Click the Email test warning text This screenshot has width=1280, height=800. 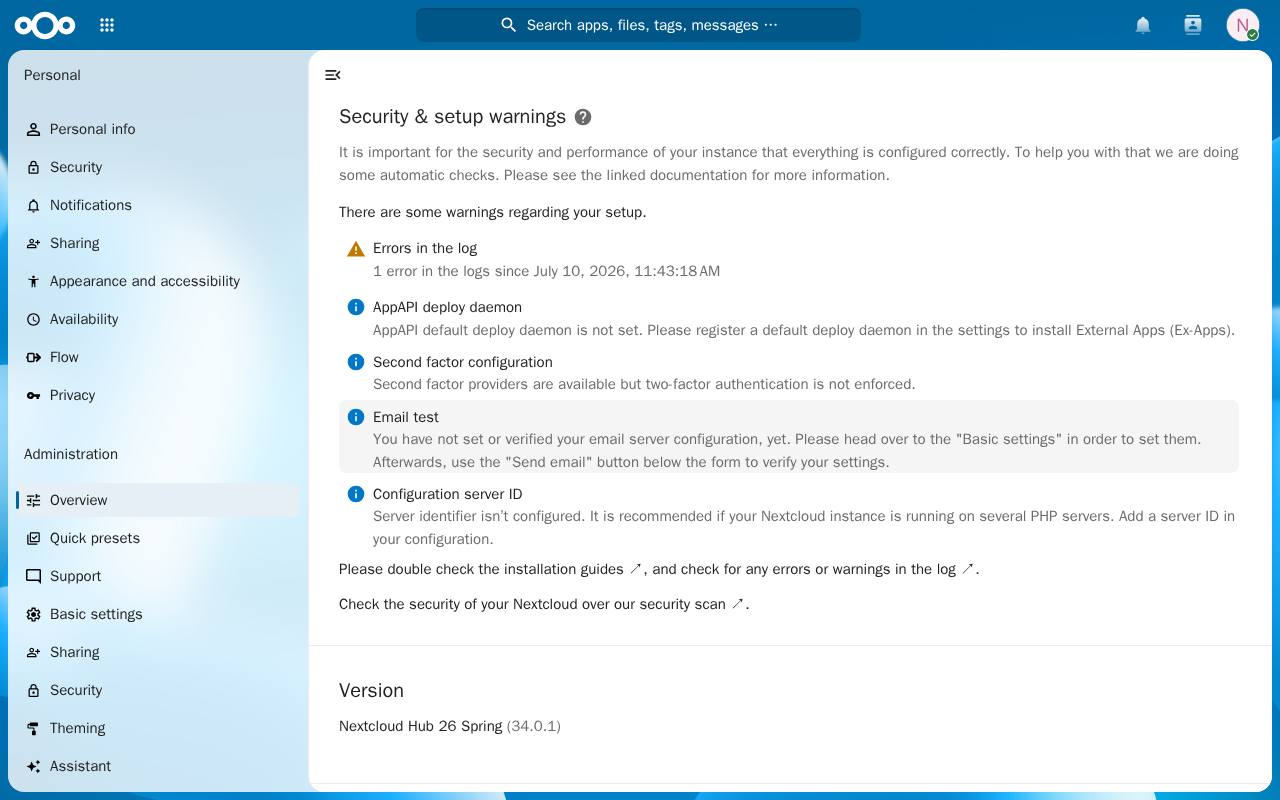787,450
